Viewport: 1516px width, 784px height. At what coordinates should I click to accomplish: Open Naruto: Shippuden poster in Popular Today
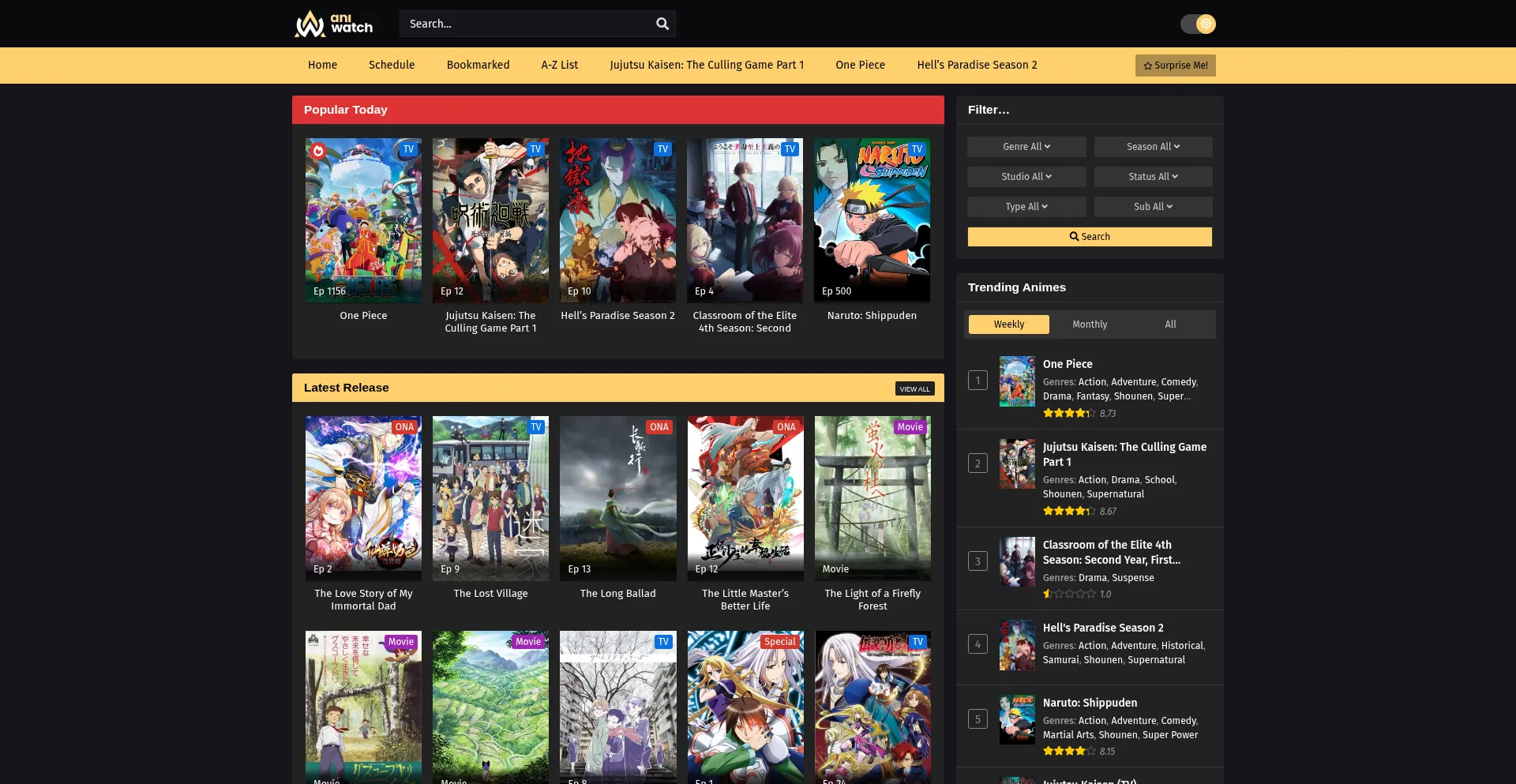click(x=872, y=220)
